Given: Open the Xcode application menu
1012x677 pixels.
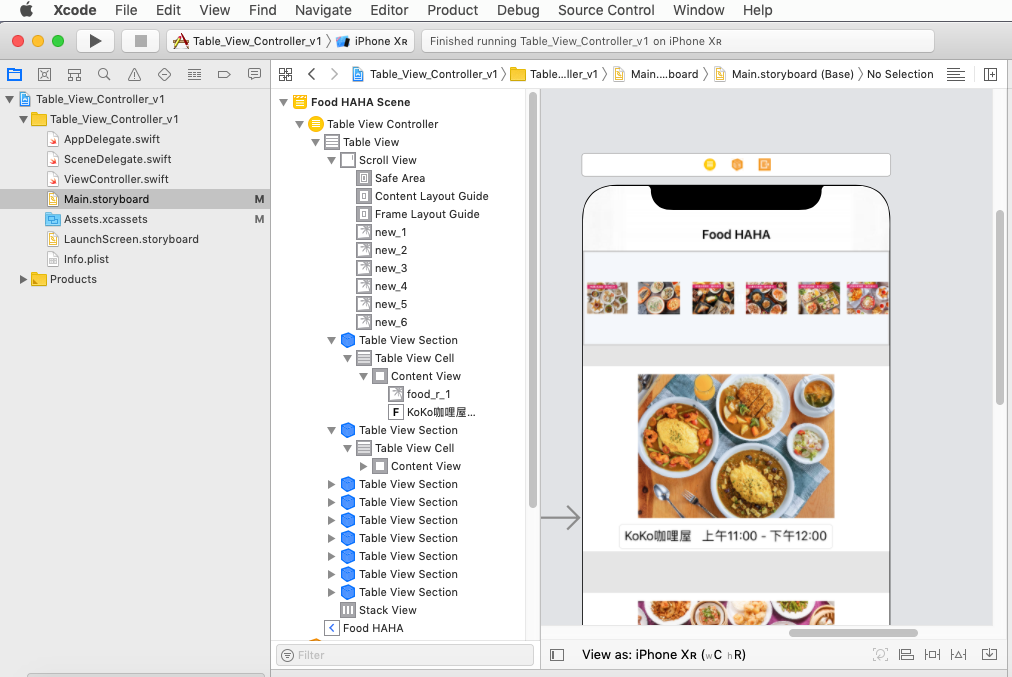Looking at the screenshot, I should [x=75, y=10].
